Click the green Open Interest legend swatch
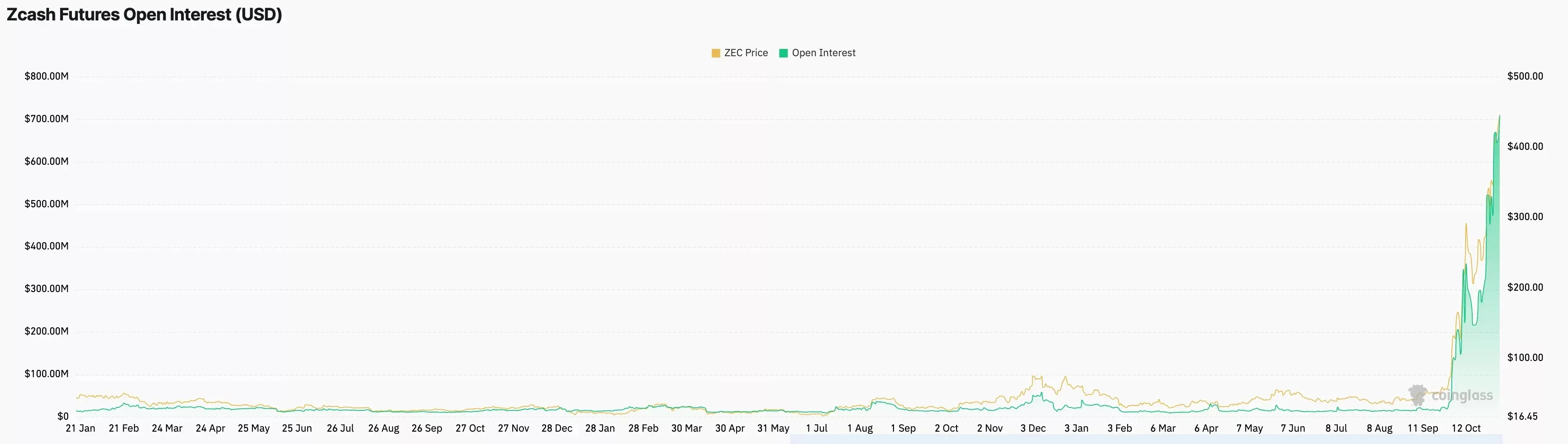 coord(783,53)
